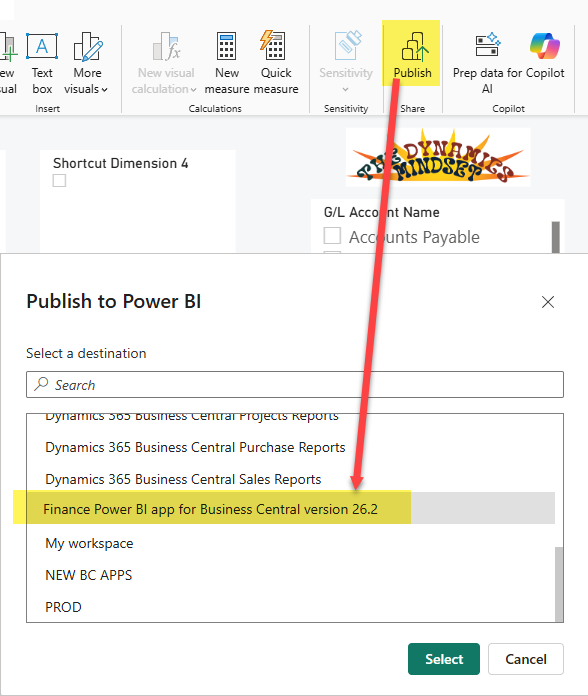Click the destination list scrollbar

pyautogui.click(x=559, y=584)
